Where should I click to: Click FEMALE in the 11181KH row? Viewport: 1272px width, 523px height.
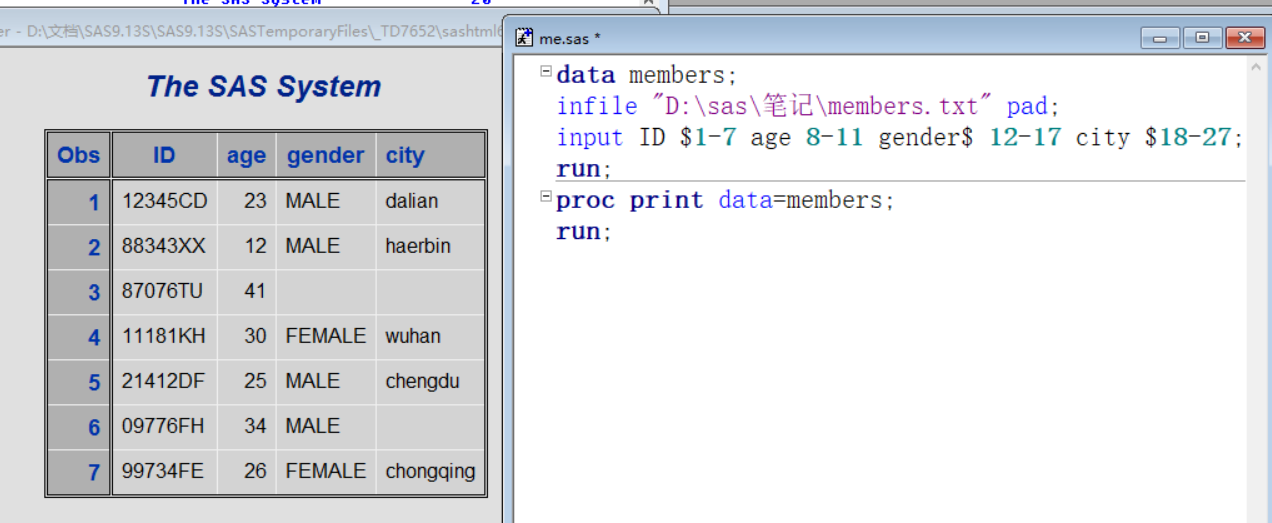pos(326,336)
